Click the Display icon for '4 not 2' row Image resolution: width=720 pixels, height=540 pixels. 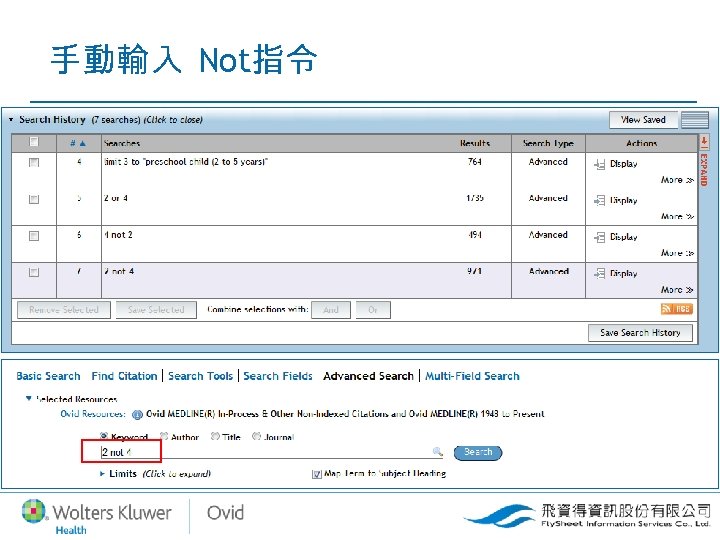pos(599,237)
